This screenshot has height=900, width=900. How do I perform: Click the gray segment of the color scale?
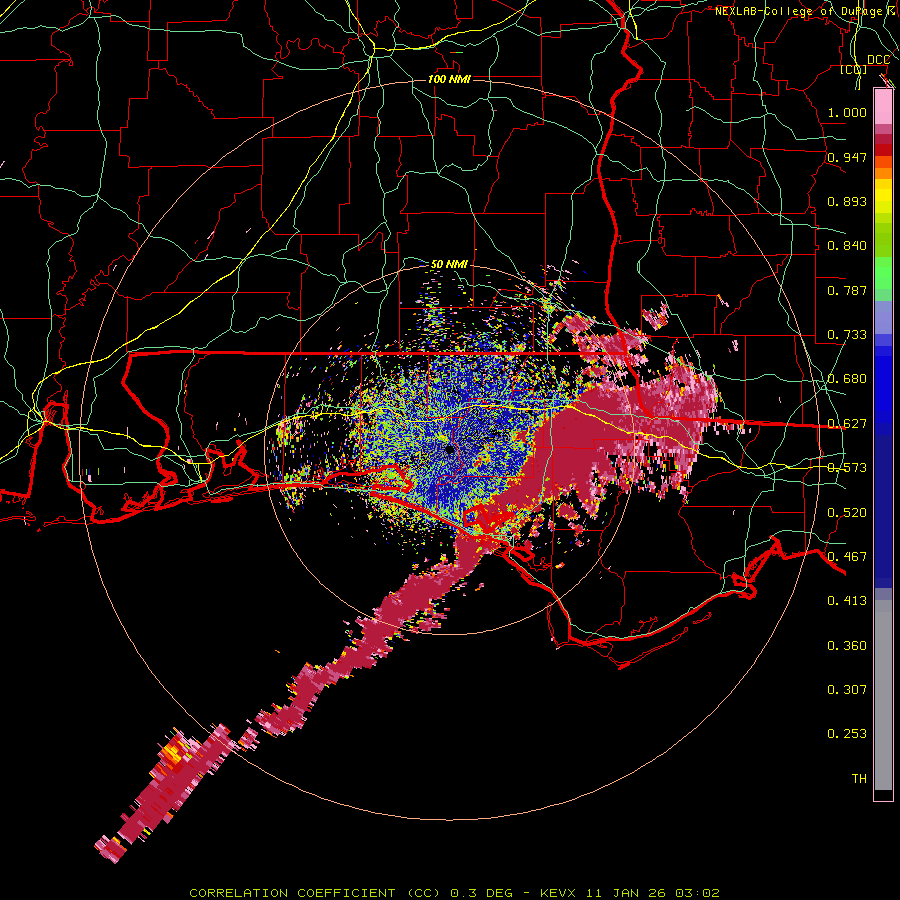tap(883, 695)
